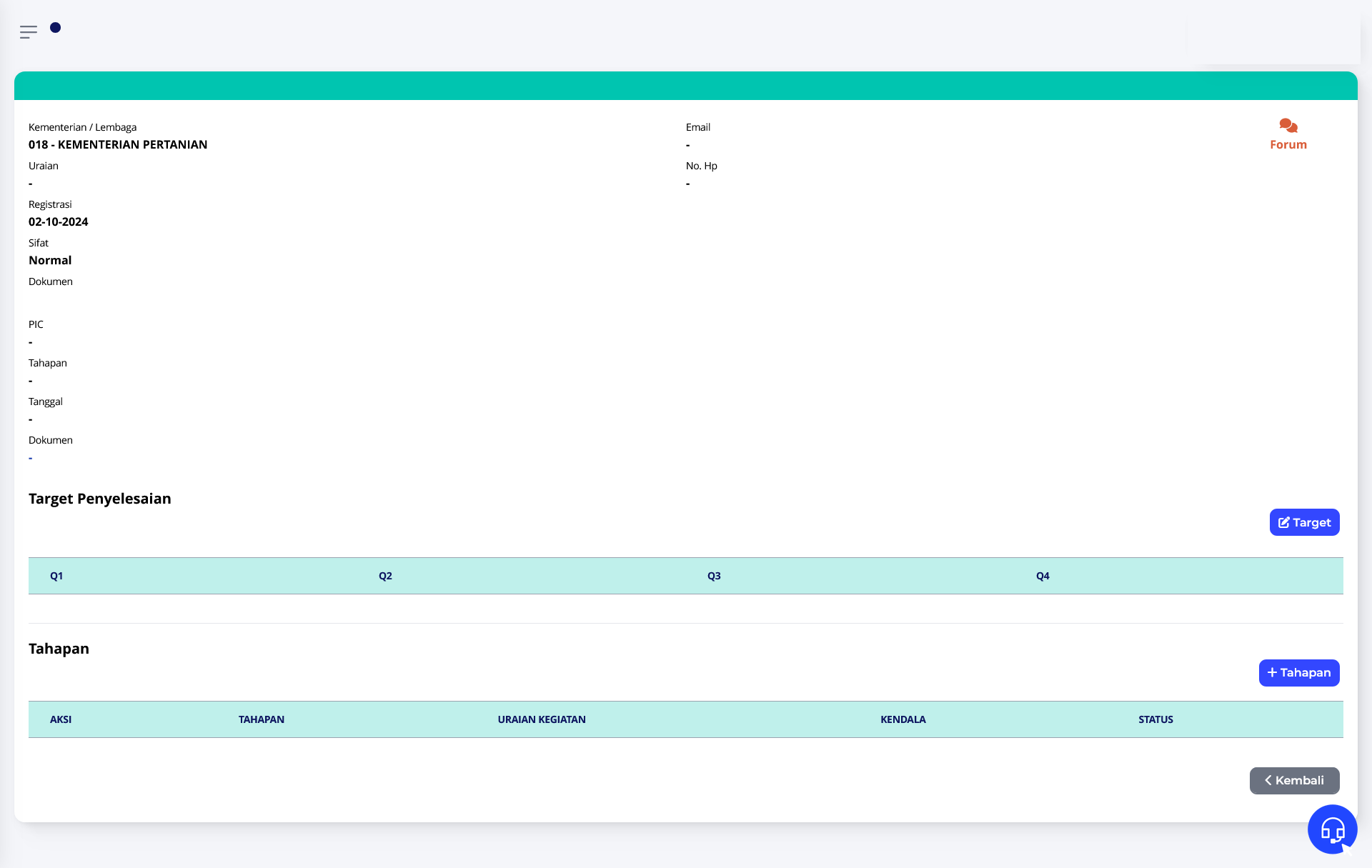Click the Kementerian / Lembaga label
The image size is (1372, 868).
tap(83, 127)
